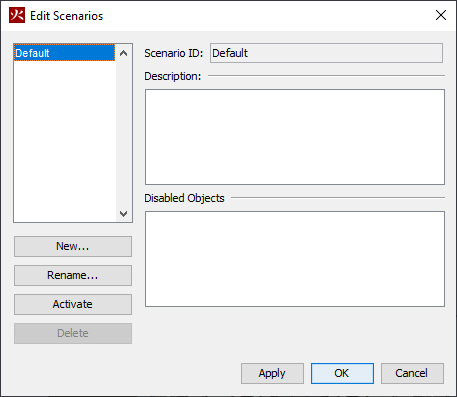Click the greyed-out Delete button
This screenshot has height=397, width=457.
pos(73,333)
